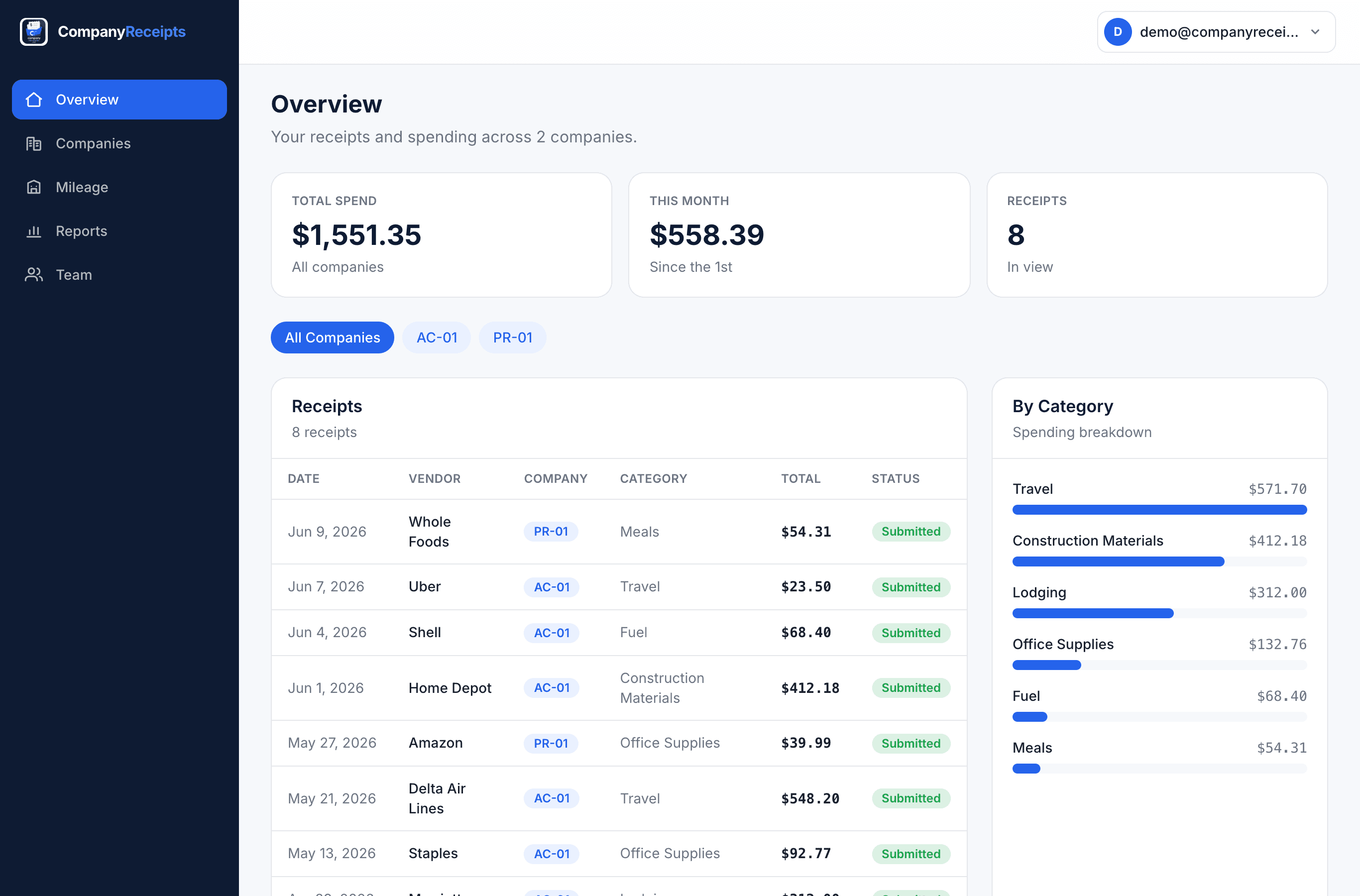Click the Lodging progress bar
The image size is (1360, 896).
click(x=1159, y=613)
